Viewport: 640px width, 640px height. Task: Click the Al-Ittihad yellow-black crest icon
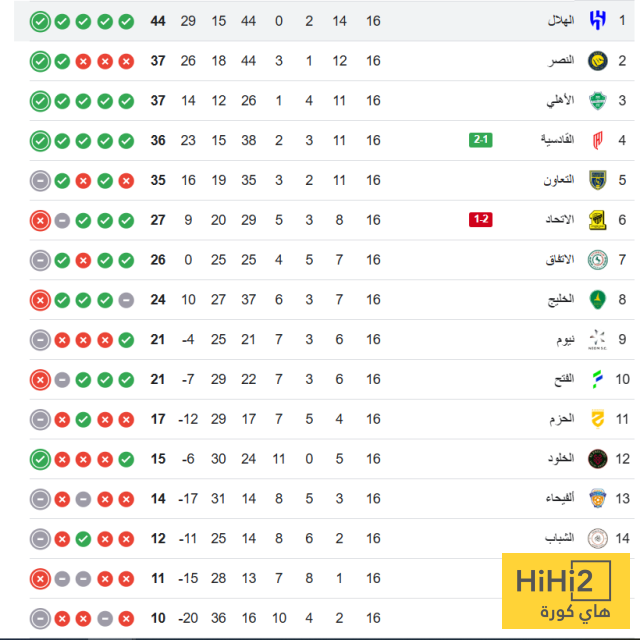(597, 220)
